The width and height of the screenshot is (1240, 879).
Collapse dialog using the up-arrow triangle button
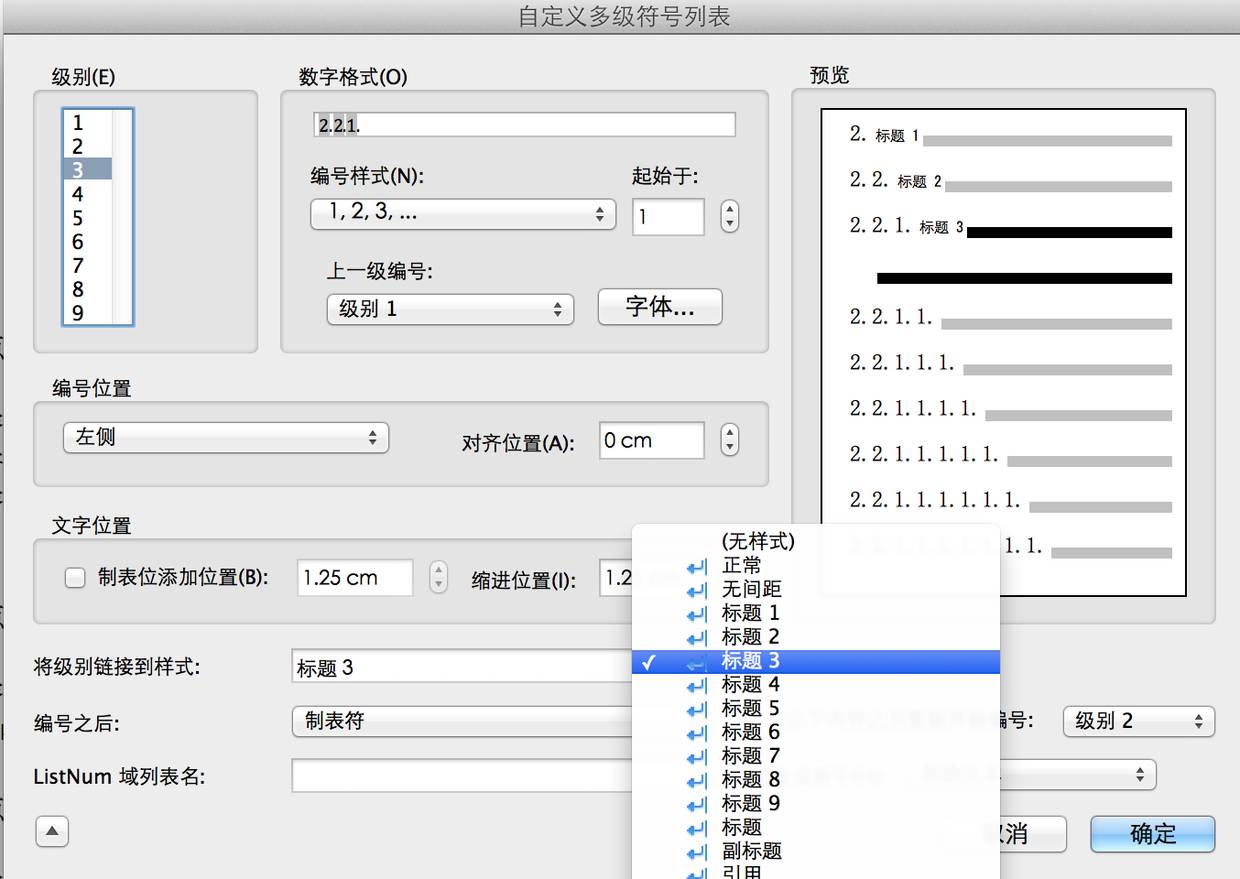coord(52,831)
